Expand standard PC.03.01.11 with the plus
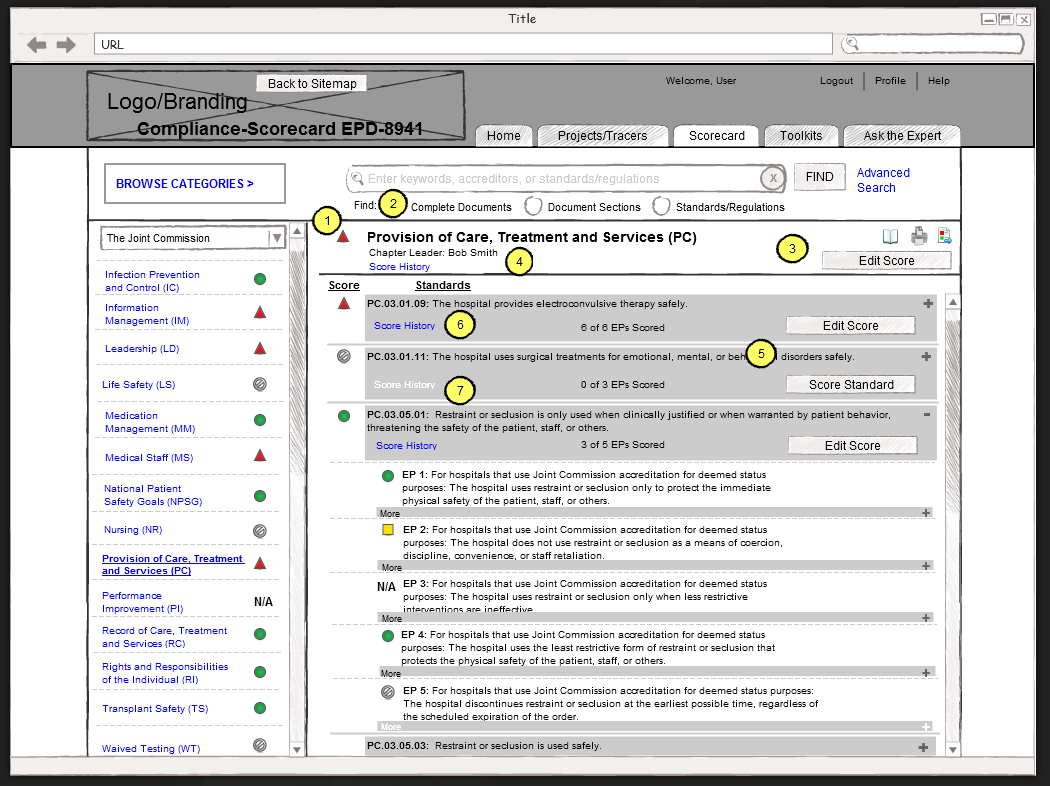 coord(926,356)
